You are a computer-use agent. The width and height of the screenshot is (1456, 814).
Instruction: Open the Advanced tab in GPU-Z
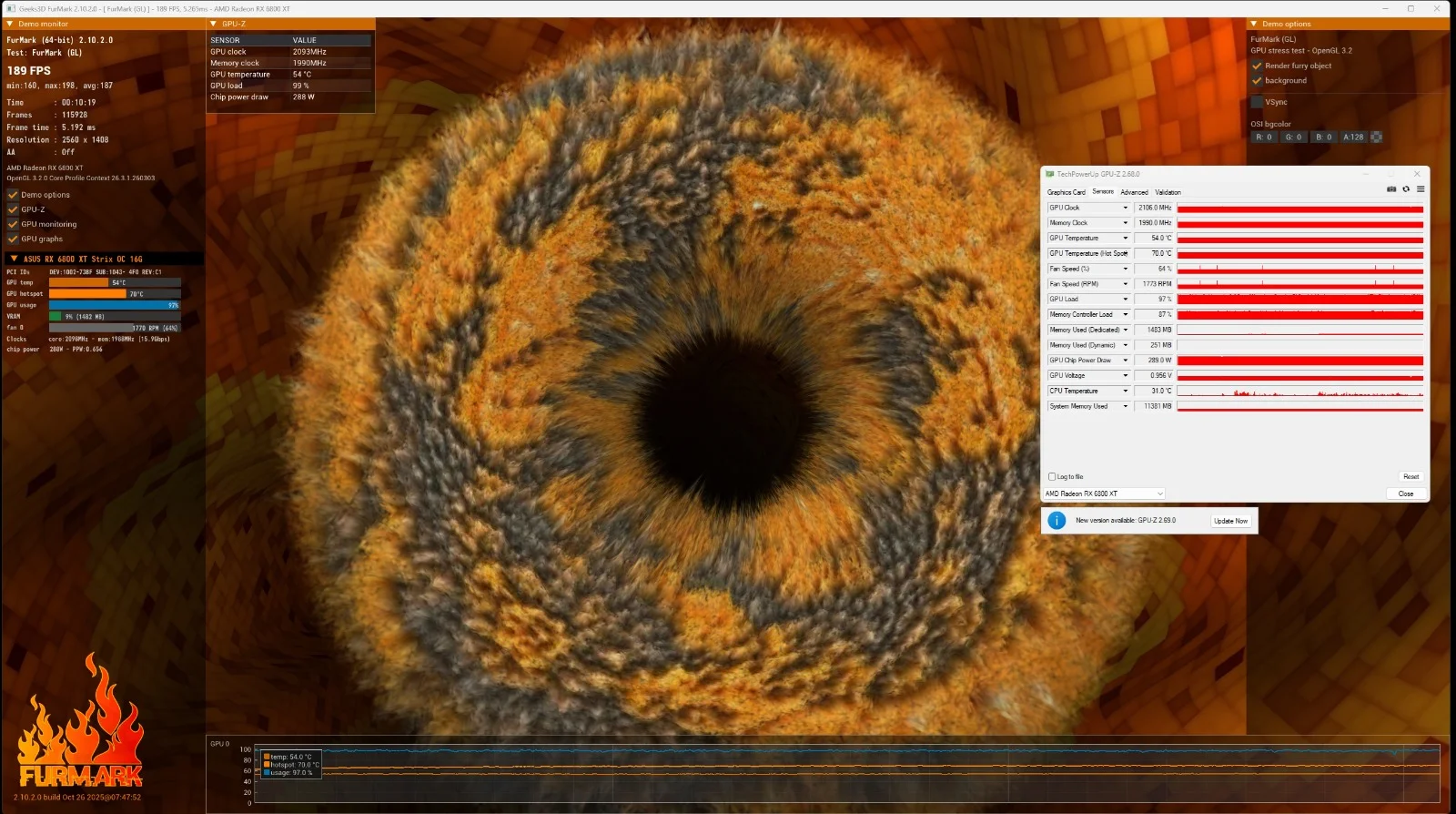(x=1134, y=192)
